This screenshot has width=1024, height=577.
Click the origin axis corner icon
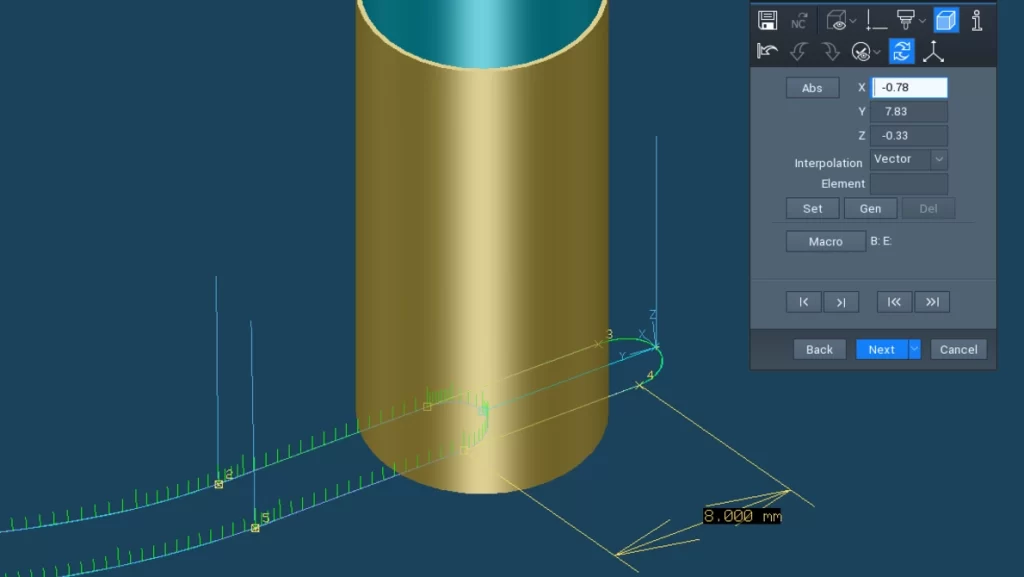pos(876,20)
